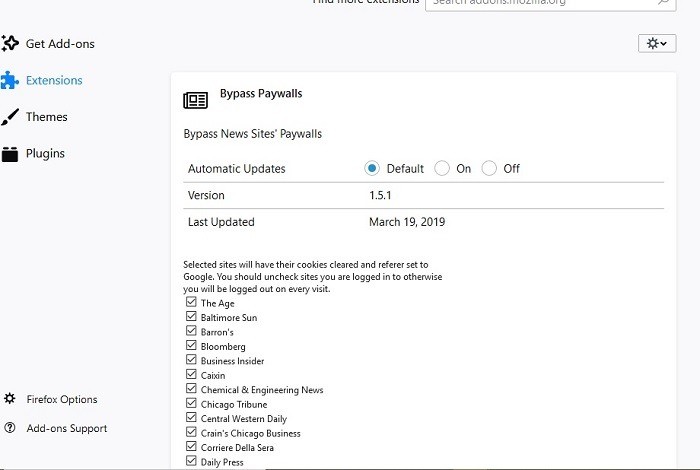Viewport: 700px width, 470px height.
Task: Click the Themes paintbrush icon
Action: coord(10,117)
